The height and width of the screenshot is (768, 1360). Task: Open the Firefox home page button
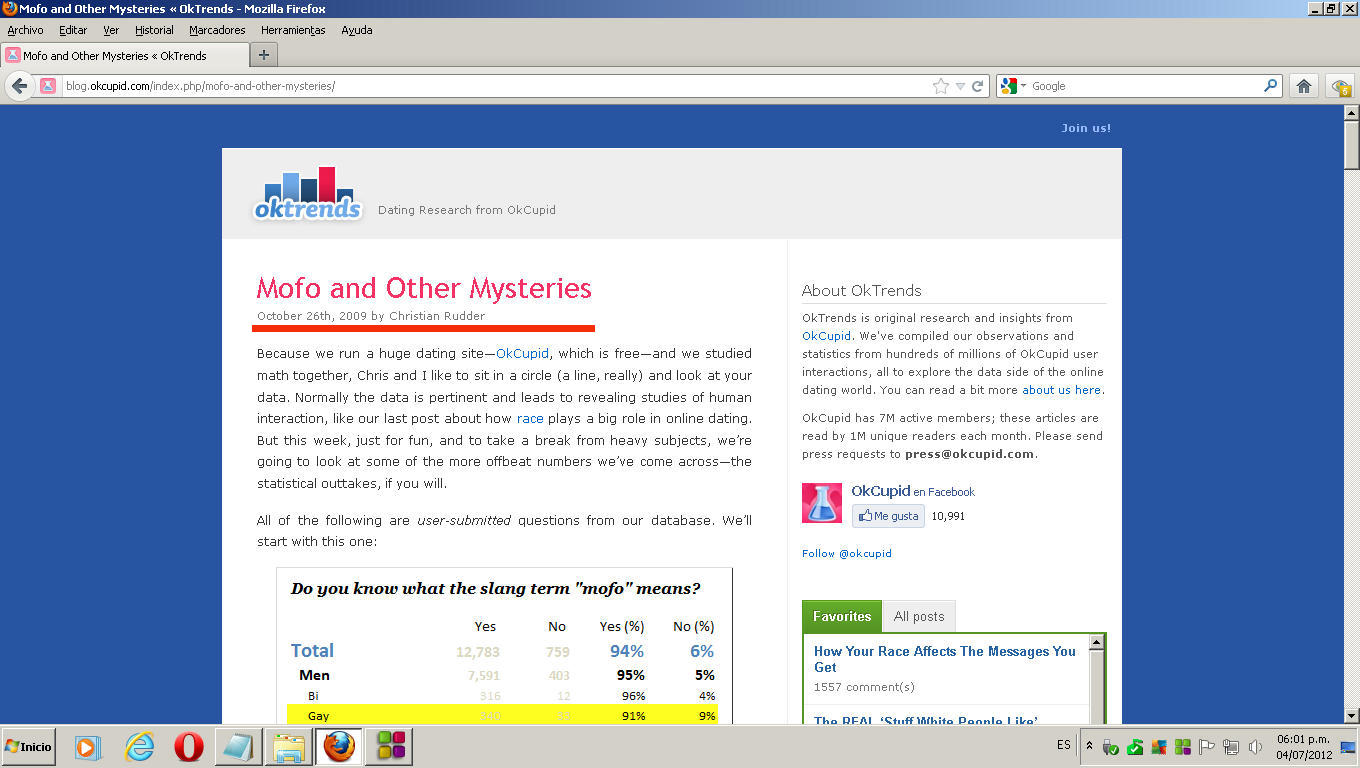pos(1304,86)
